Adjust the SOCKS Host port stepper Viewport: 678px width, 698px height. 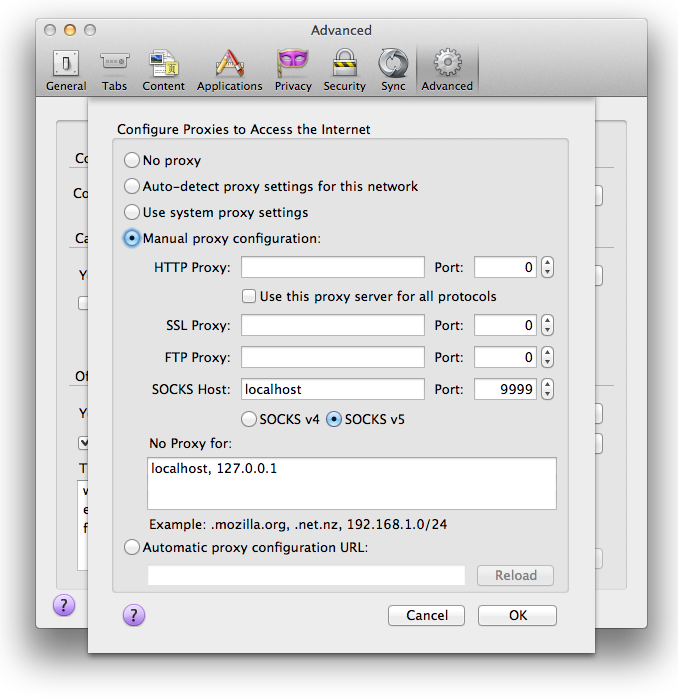[x=547, y=390]
